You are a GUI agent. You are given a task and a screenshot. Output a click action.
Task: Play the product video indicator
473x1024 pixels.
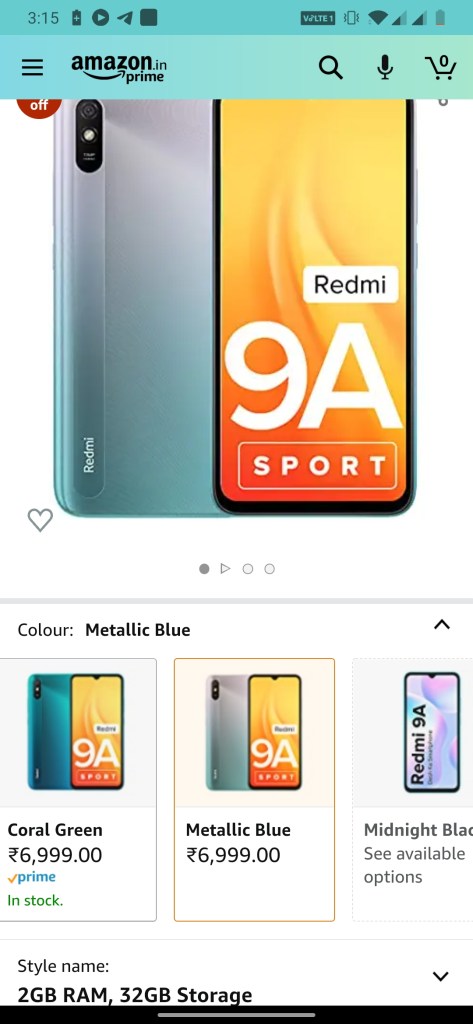tap(225, 569)
